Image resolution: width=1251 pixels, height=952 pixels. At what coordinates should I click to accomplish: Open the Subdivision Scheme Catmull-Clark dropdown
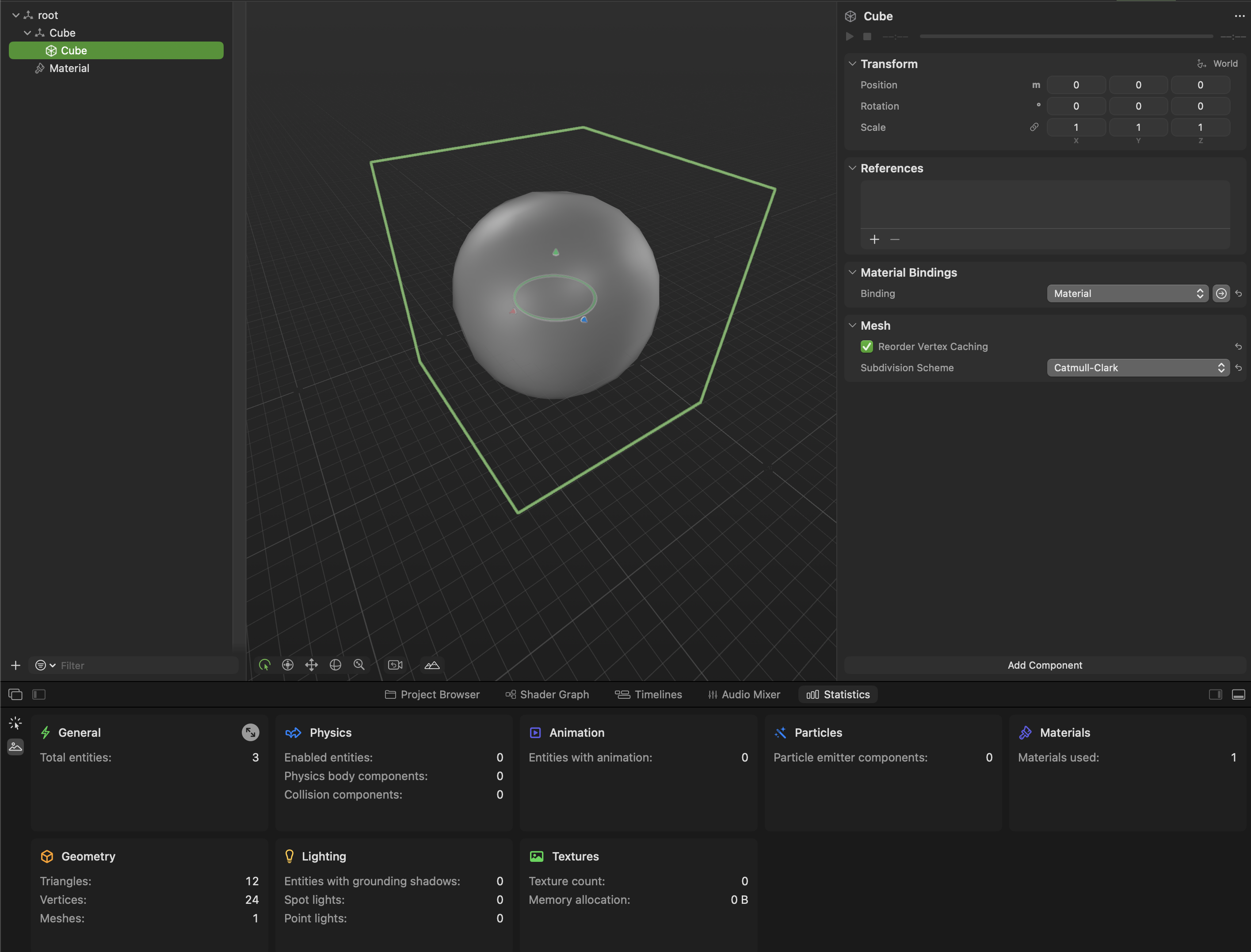[1138, 368]
